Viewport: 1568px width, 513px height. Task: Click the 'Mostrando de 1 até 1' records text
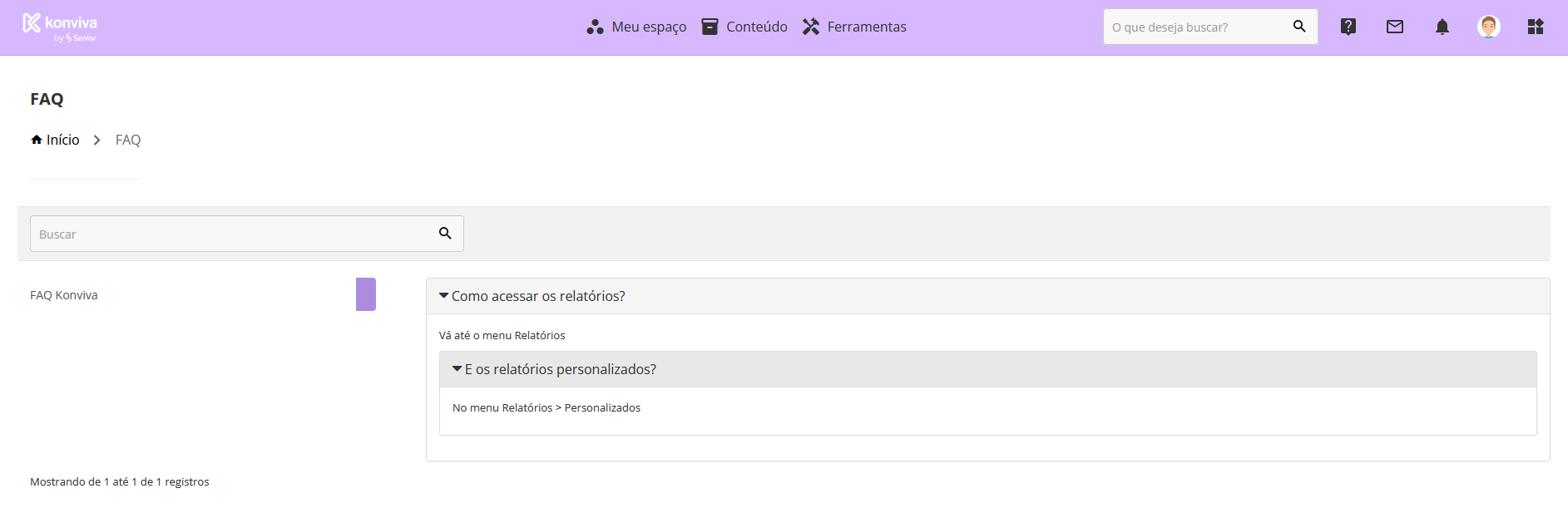coord(120,481)
